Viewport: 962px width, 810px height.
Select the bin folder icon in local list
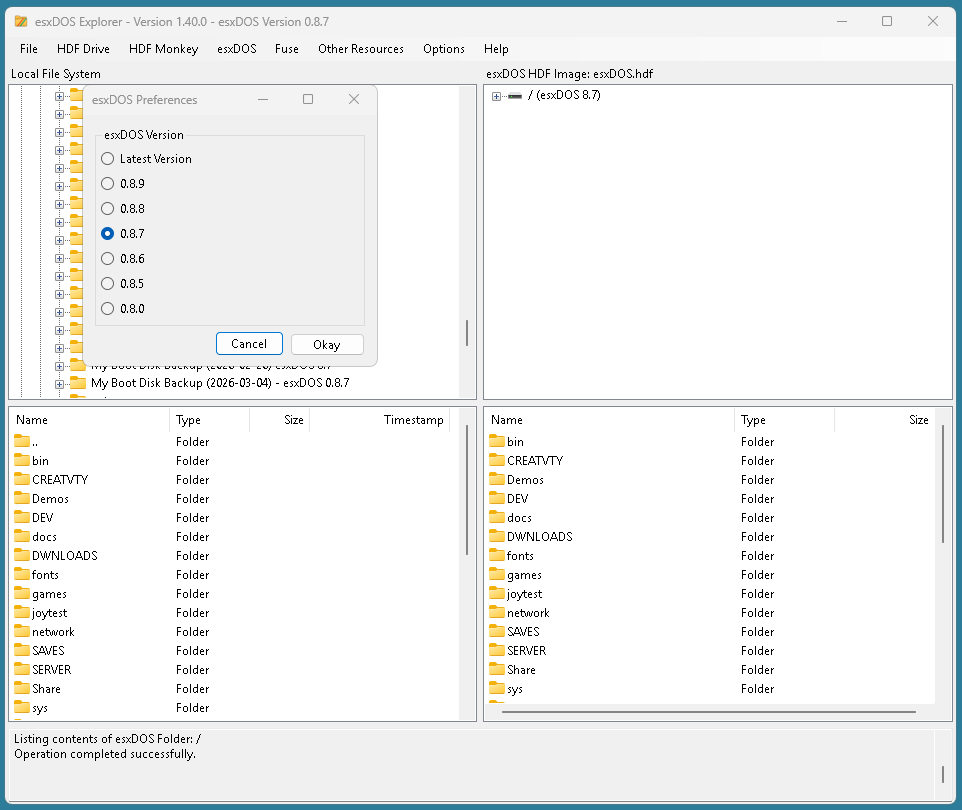22,460
